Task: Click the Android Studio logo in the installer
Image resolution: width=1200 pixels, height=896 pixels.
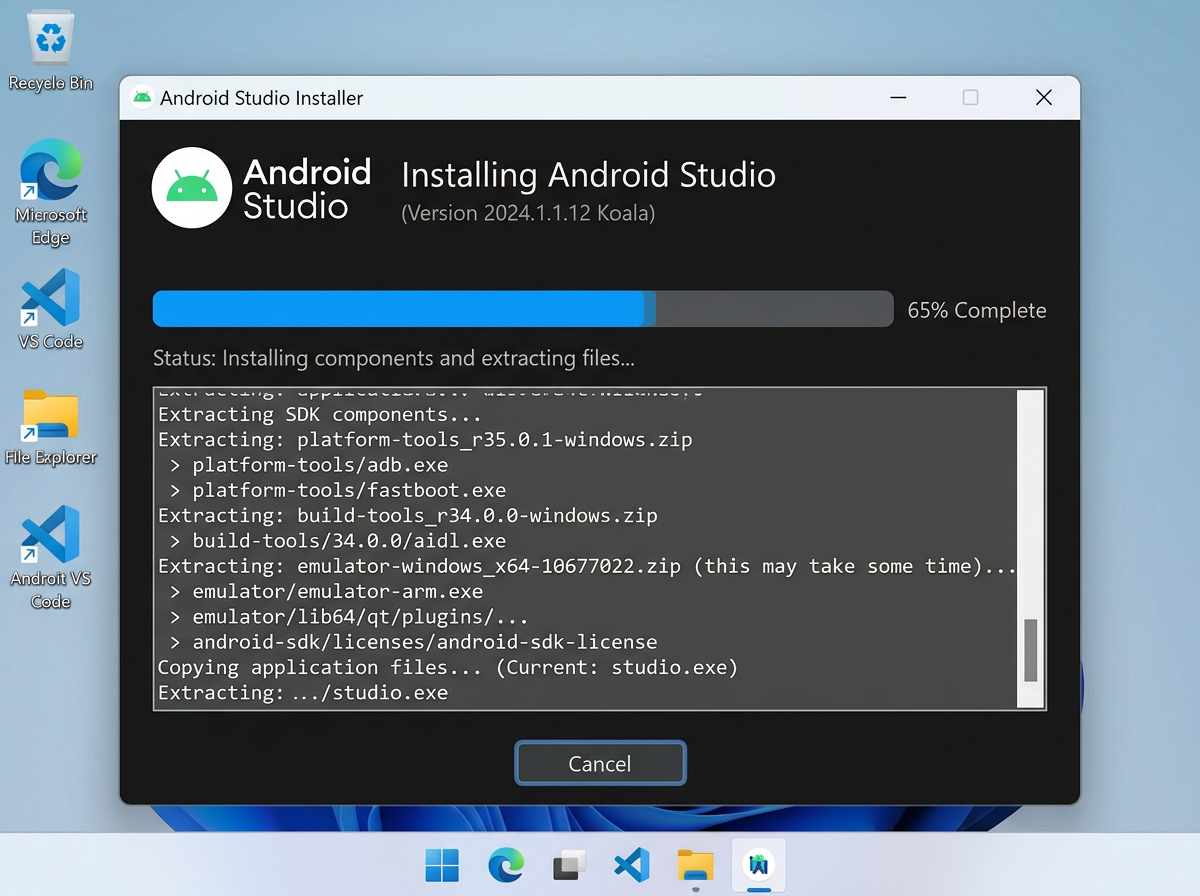Action: click(x=192, y=188)
